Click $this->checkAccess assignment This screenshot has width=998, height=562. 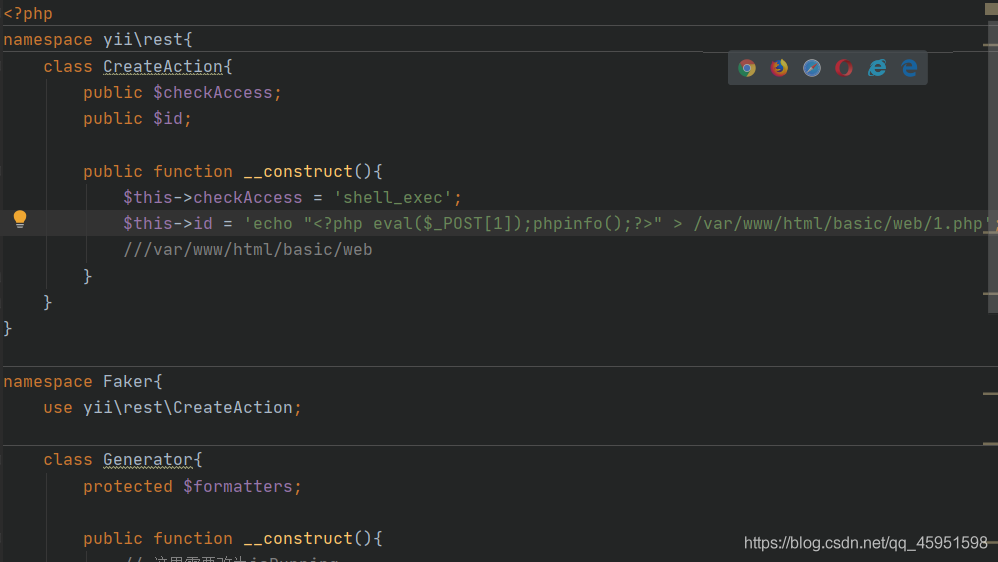pos(292,198)
